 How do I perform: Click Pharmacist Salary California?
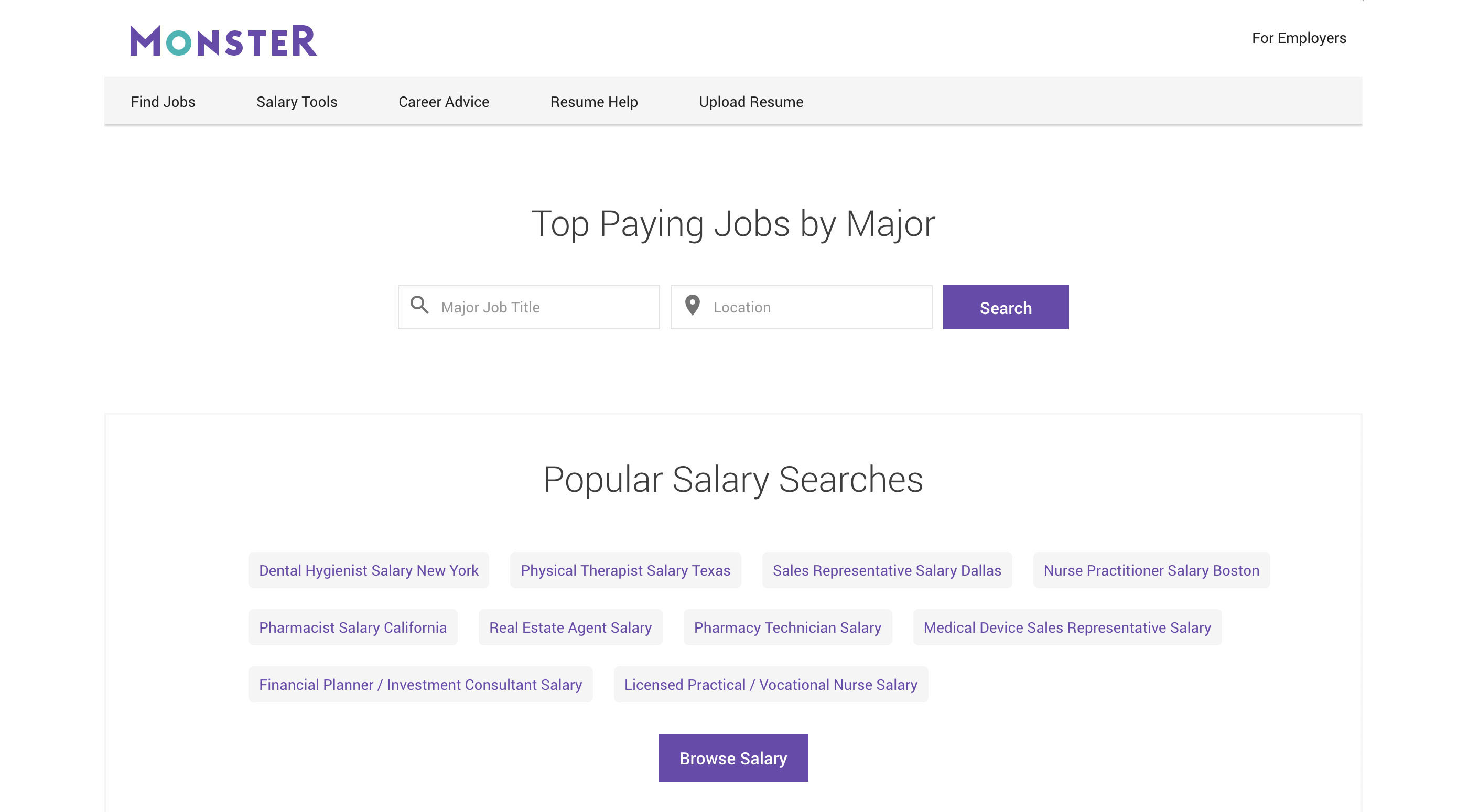point(352,627)
